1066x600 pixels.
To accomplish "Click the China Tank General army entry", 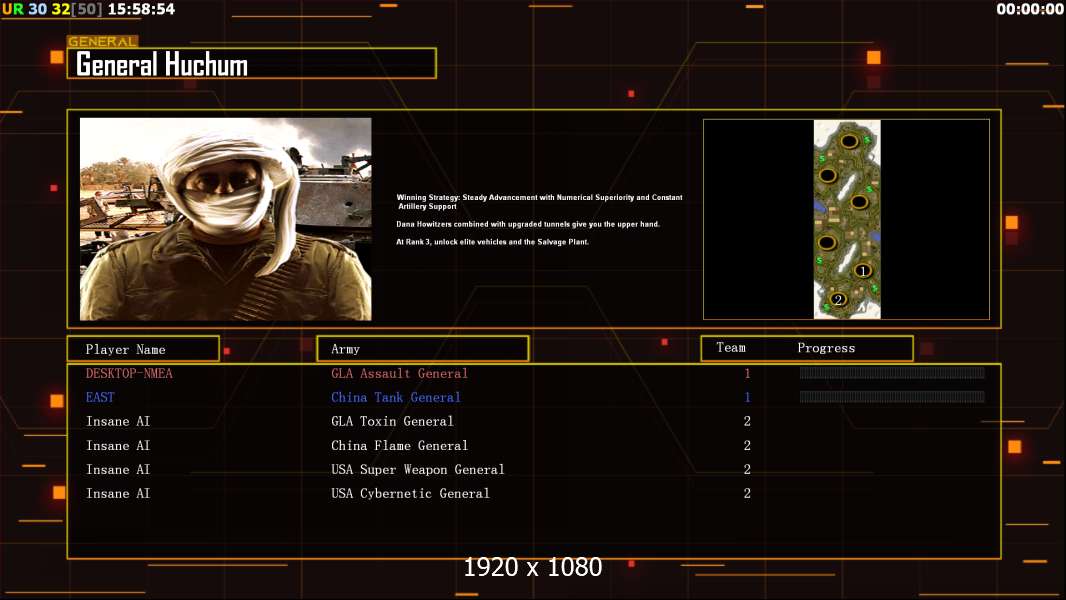I will click(x=395, y=398).
